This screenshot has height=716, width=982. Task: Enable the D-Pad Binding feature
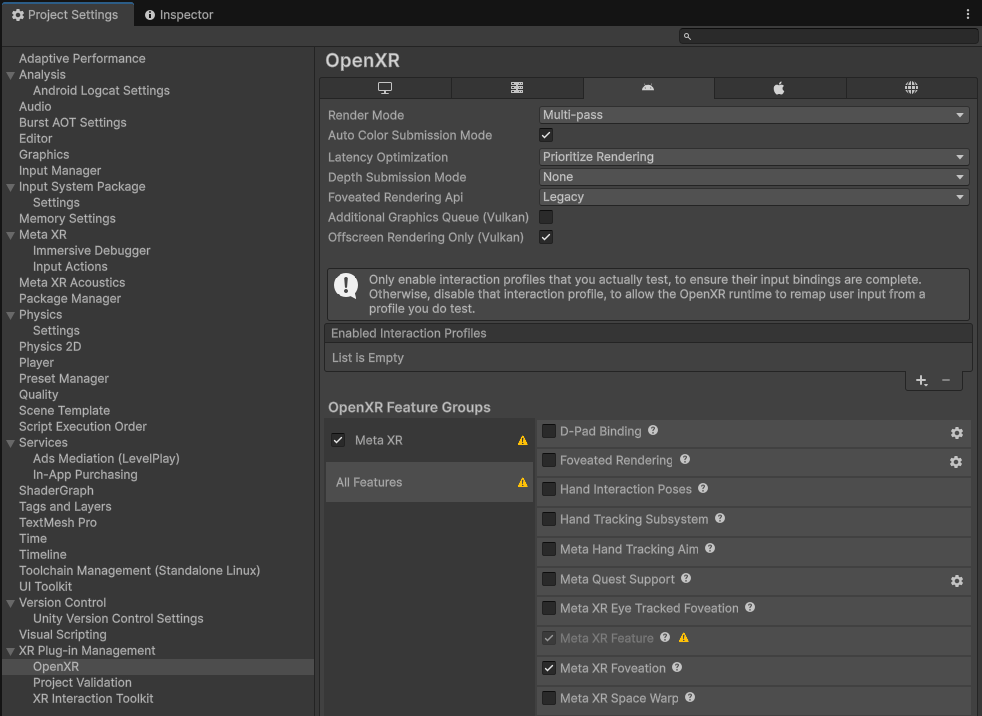pyautogui.click(x=549, y=431)
